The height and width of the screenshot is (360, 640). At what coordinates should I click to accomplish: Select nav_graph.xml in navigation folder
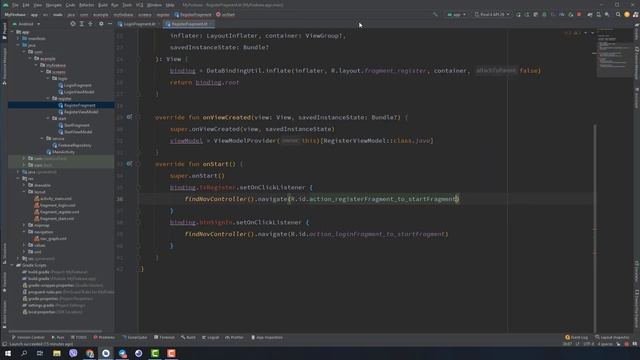53,238
